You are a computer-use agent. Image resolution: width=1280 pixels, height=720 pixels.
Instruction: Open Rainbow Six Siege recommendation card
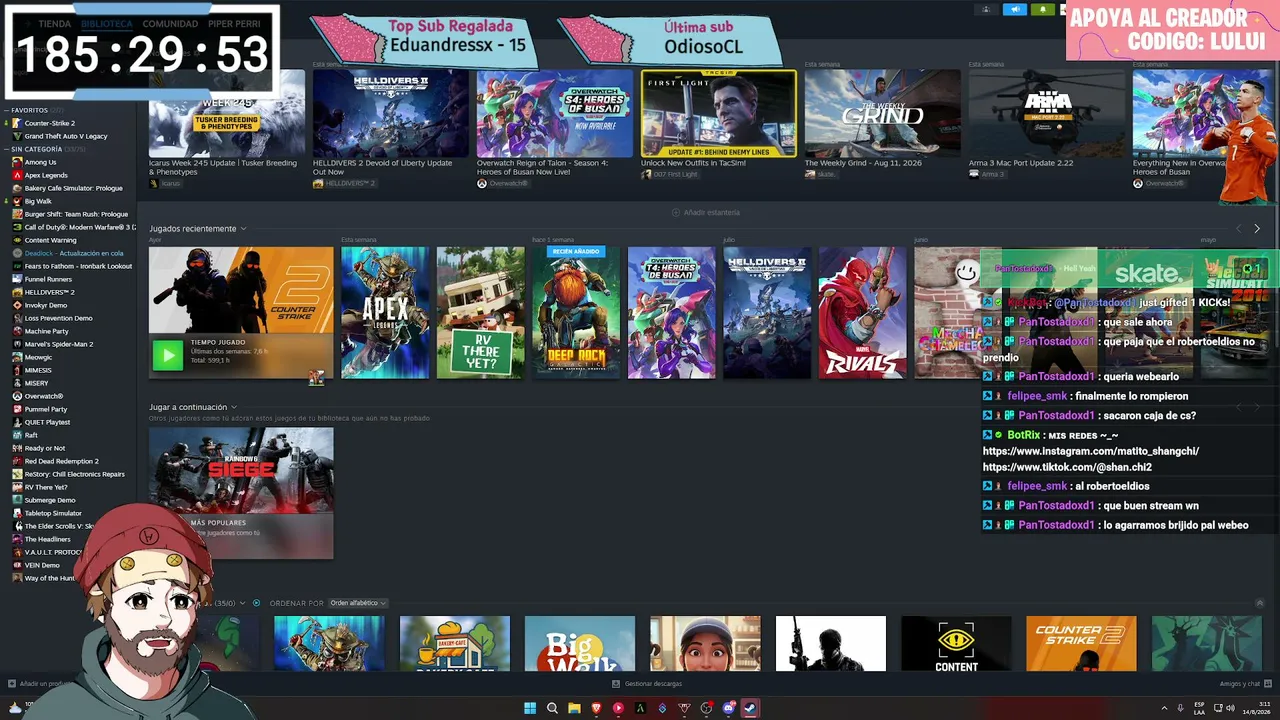click(x=241, y=493)
